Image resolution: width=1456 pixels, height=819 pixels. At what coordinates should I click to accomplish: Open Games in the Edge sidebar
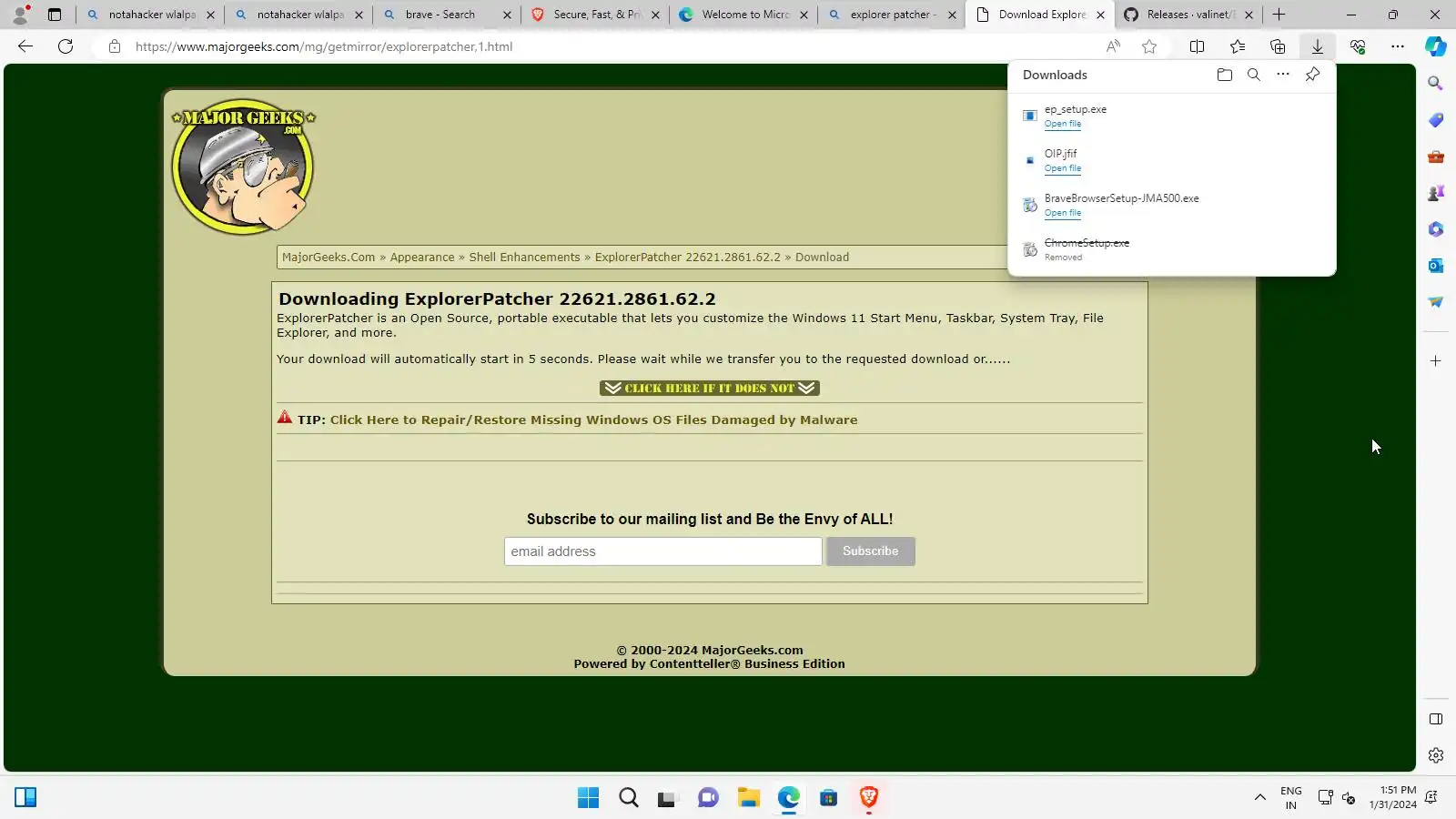[x=1436, y=193]
